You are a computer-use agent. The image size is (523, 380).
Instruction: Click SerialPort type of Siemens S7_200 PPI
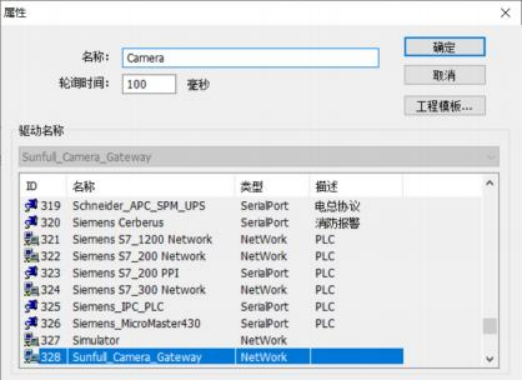point(265,273)
